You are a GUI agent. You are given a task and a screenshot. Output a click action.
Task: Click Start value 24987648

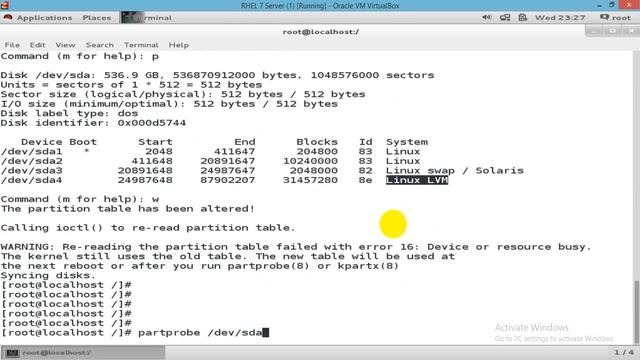tap(145, 180)
